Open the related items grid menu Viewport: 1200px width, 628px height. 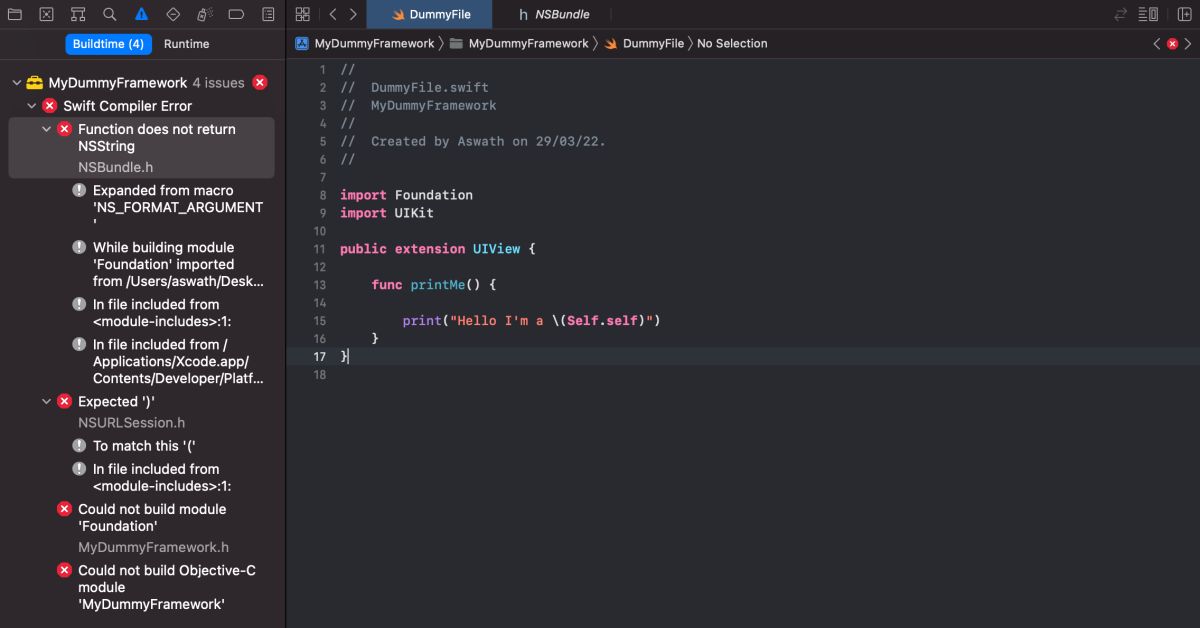coord(303,15)
